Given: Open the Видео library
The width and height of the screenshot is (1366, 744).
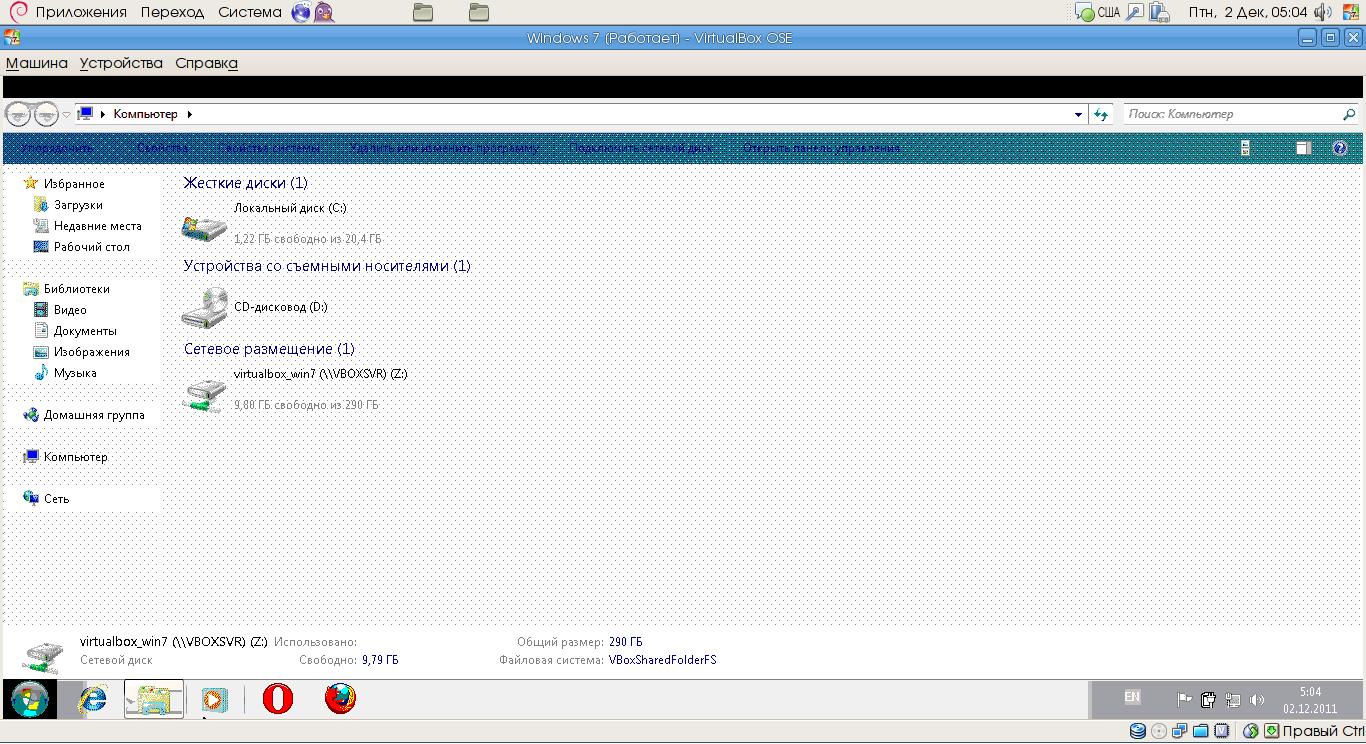Looking at the screenshot, I should 70,310.
